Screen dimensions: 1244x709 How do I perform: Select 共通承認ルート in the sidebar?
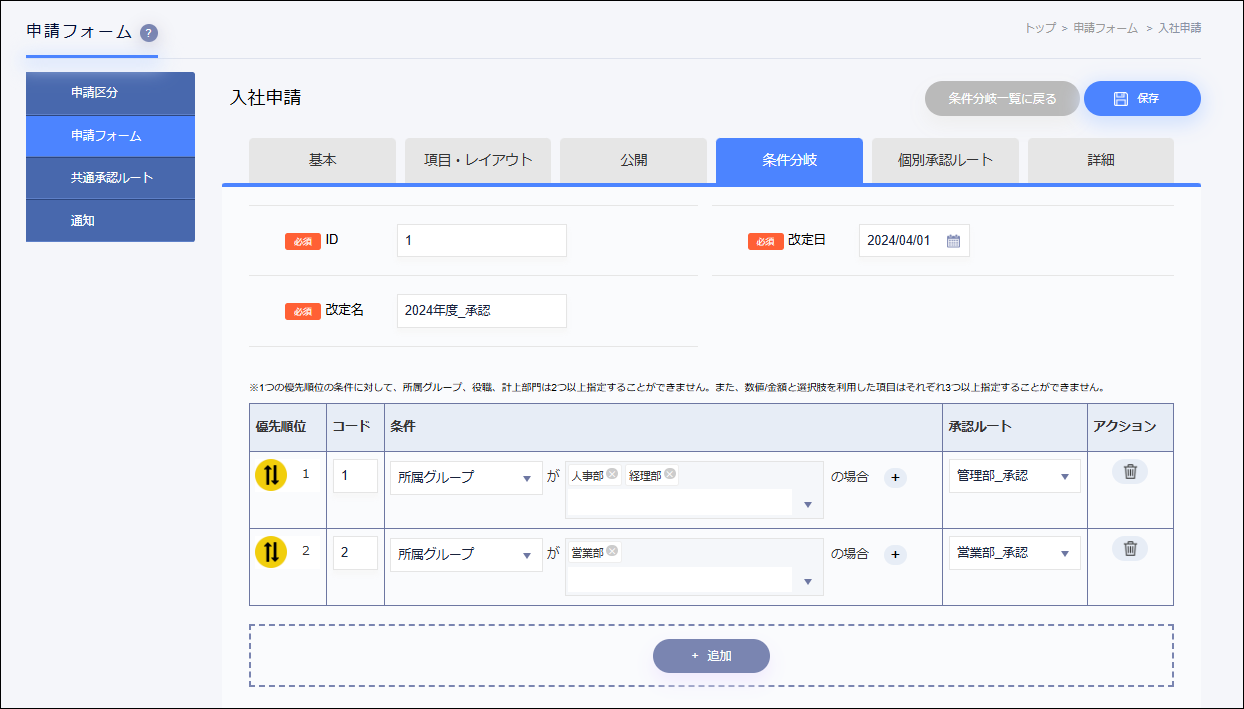[x=111, y=178]
